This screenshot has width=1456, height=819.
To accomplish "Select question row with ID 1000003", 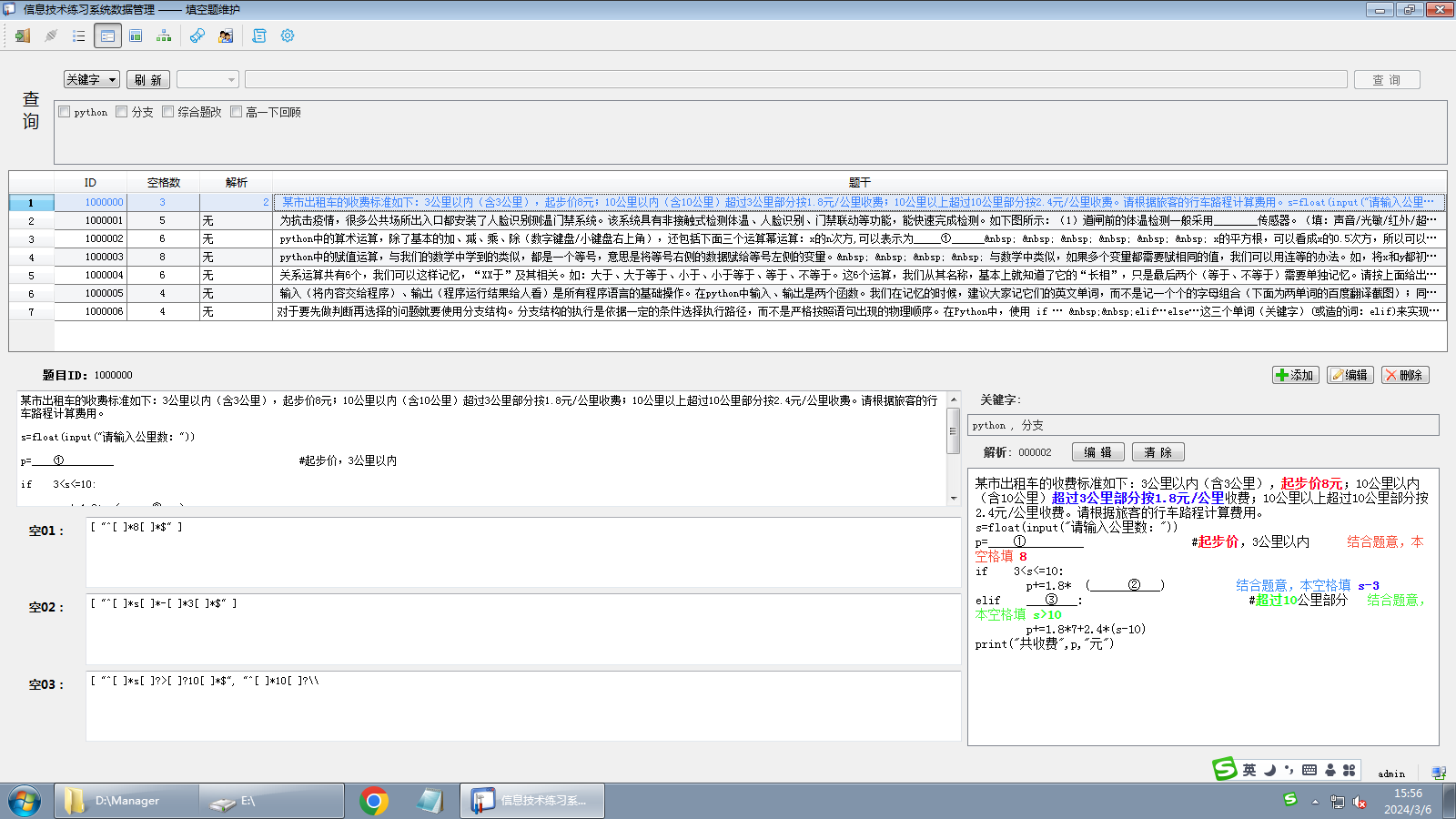I will [x=104, y=257].
